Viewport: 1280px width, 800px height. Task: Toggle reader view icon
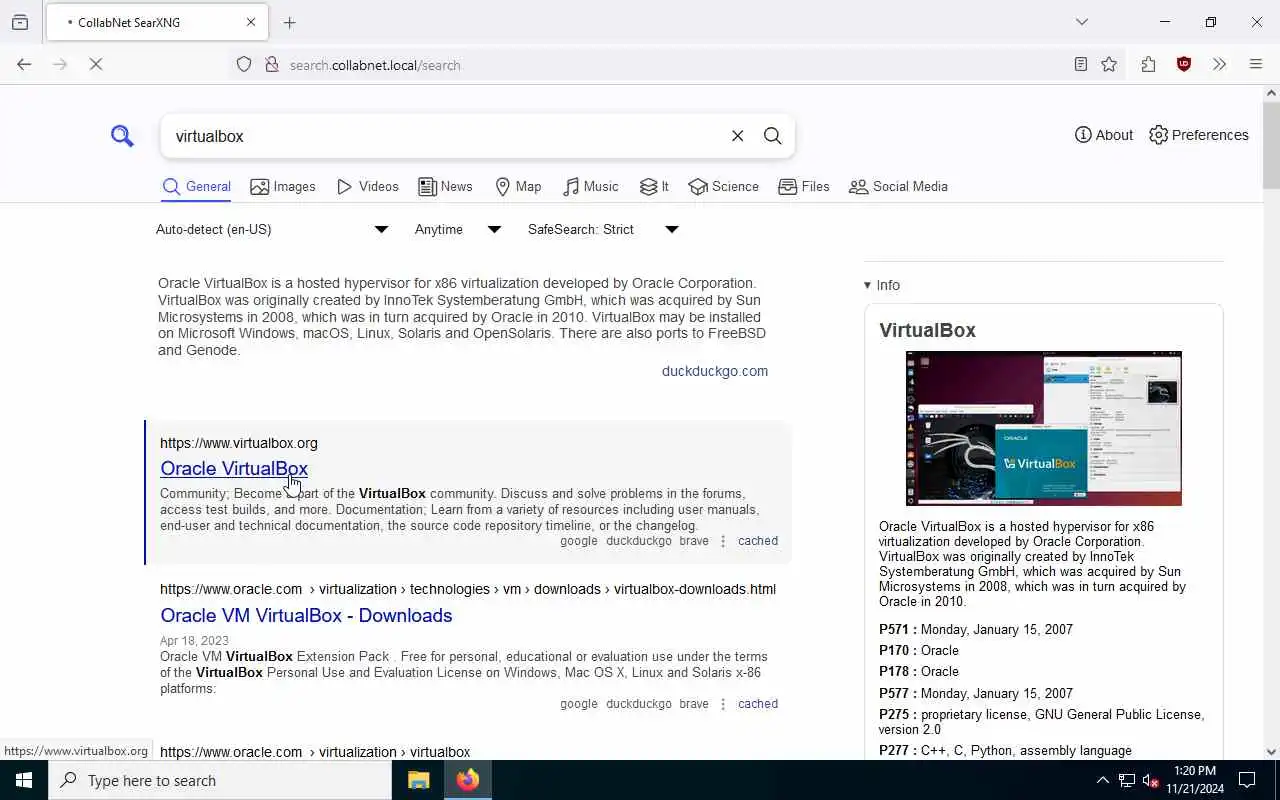[x=1081, y=64]
